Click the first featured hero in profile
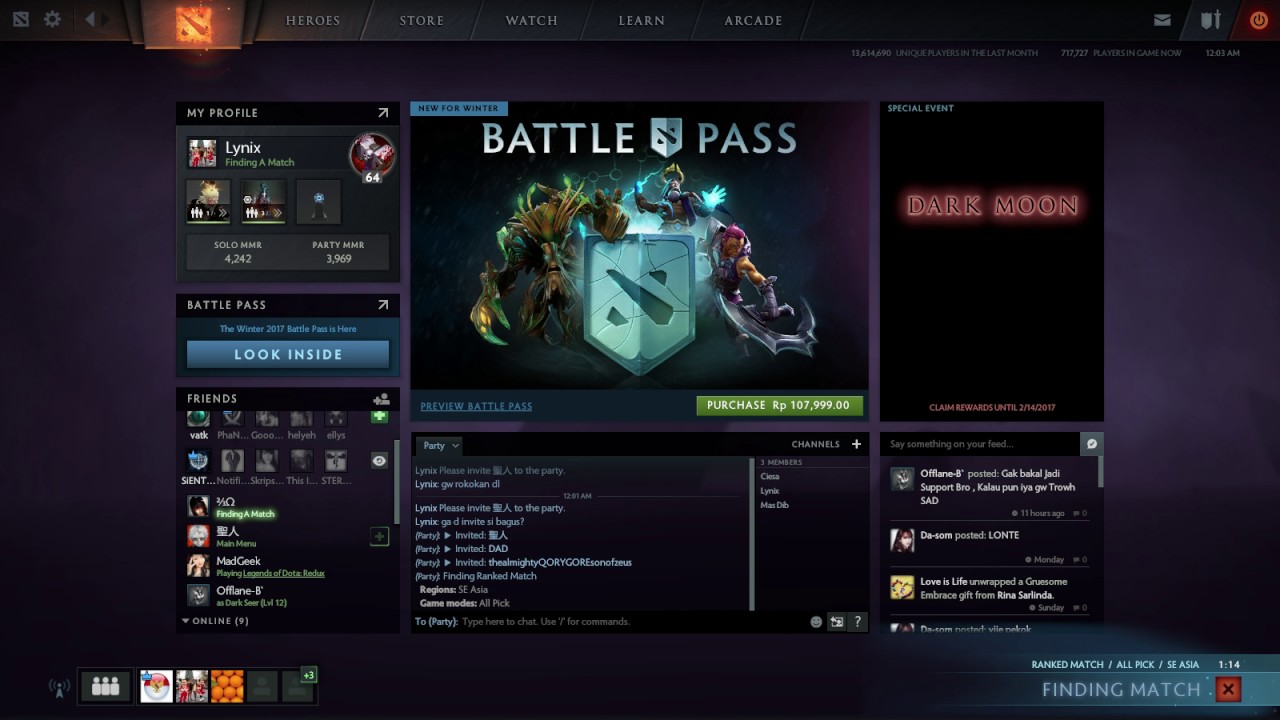Screen dimensions: 1280x720 [209, 201]
